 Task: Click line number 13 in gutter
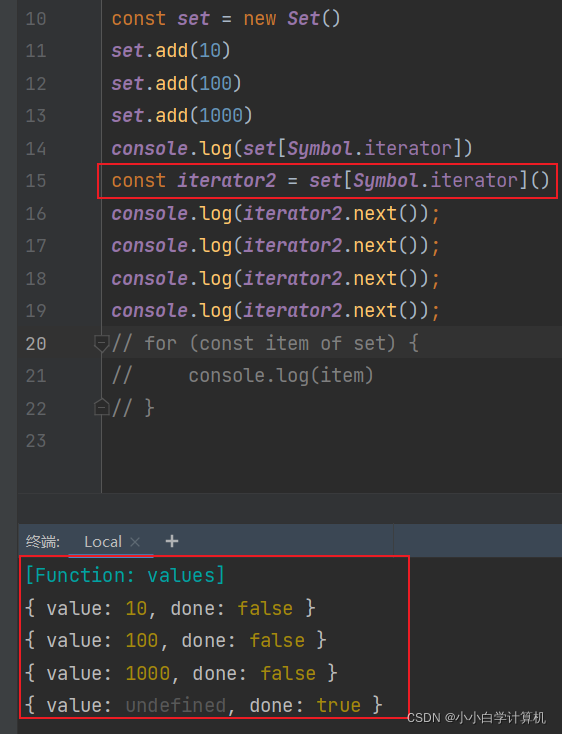(36, 116)
